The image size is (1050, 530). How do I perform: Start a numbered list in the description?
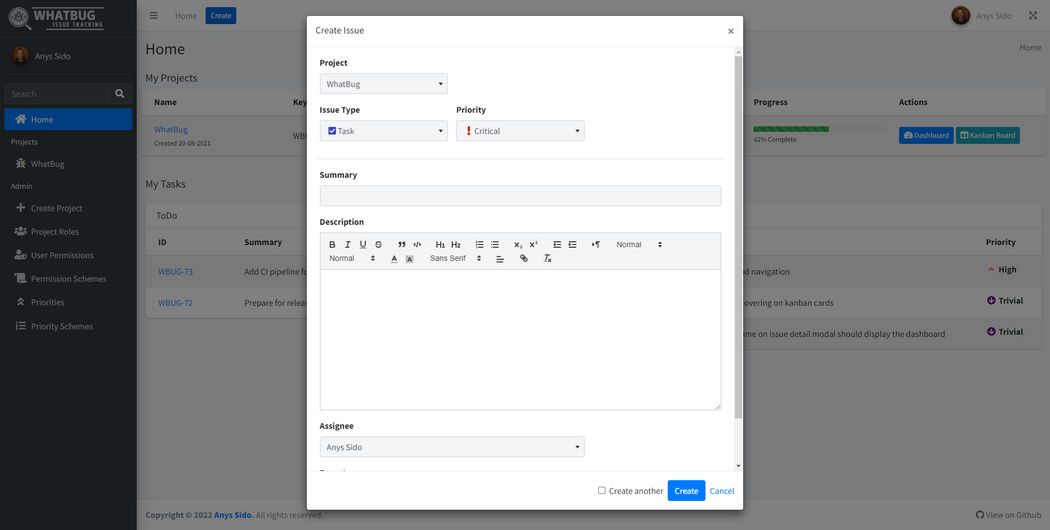(x=480, y=245)
